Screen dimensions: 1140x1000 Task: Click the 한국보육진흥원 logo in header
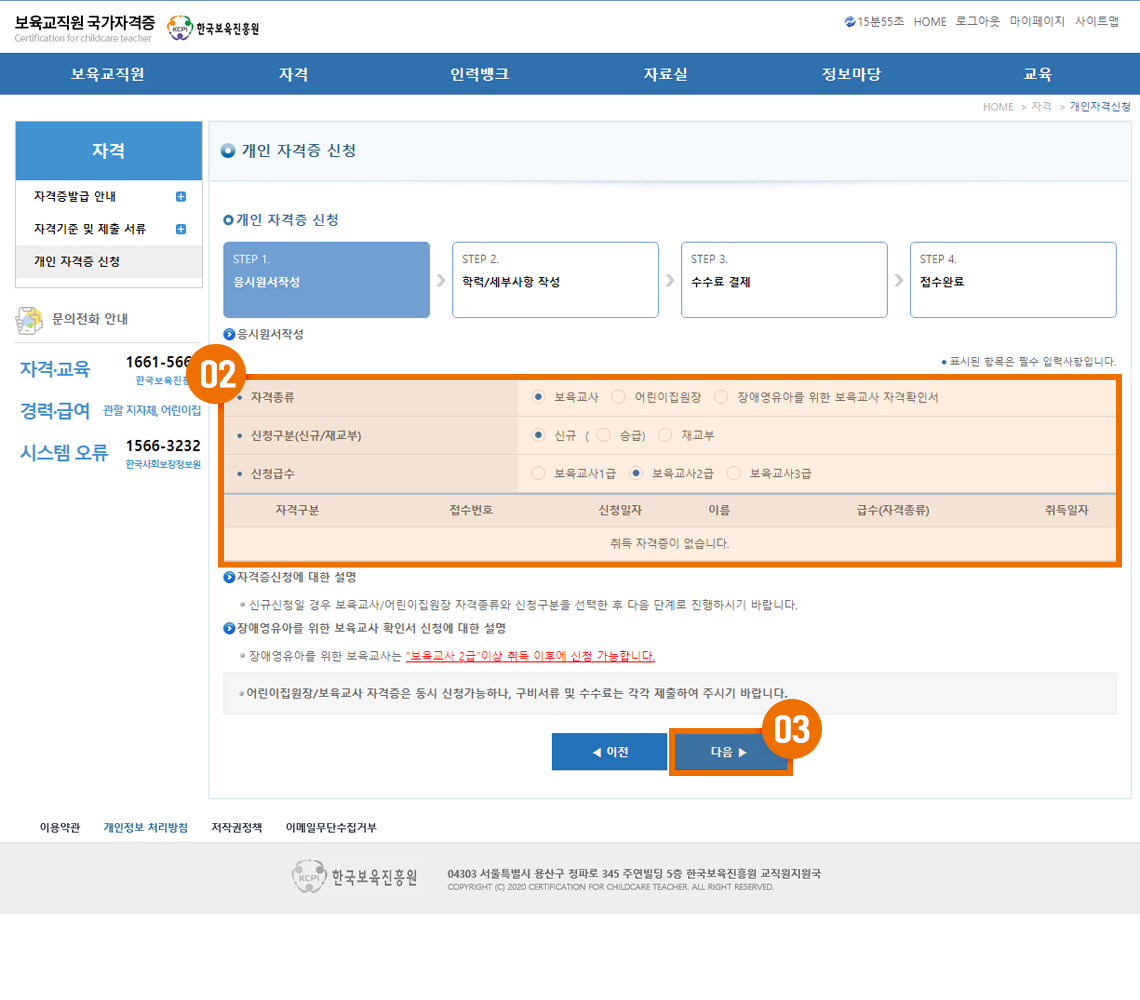pyautogui.click(x=213, y=28)
